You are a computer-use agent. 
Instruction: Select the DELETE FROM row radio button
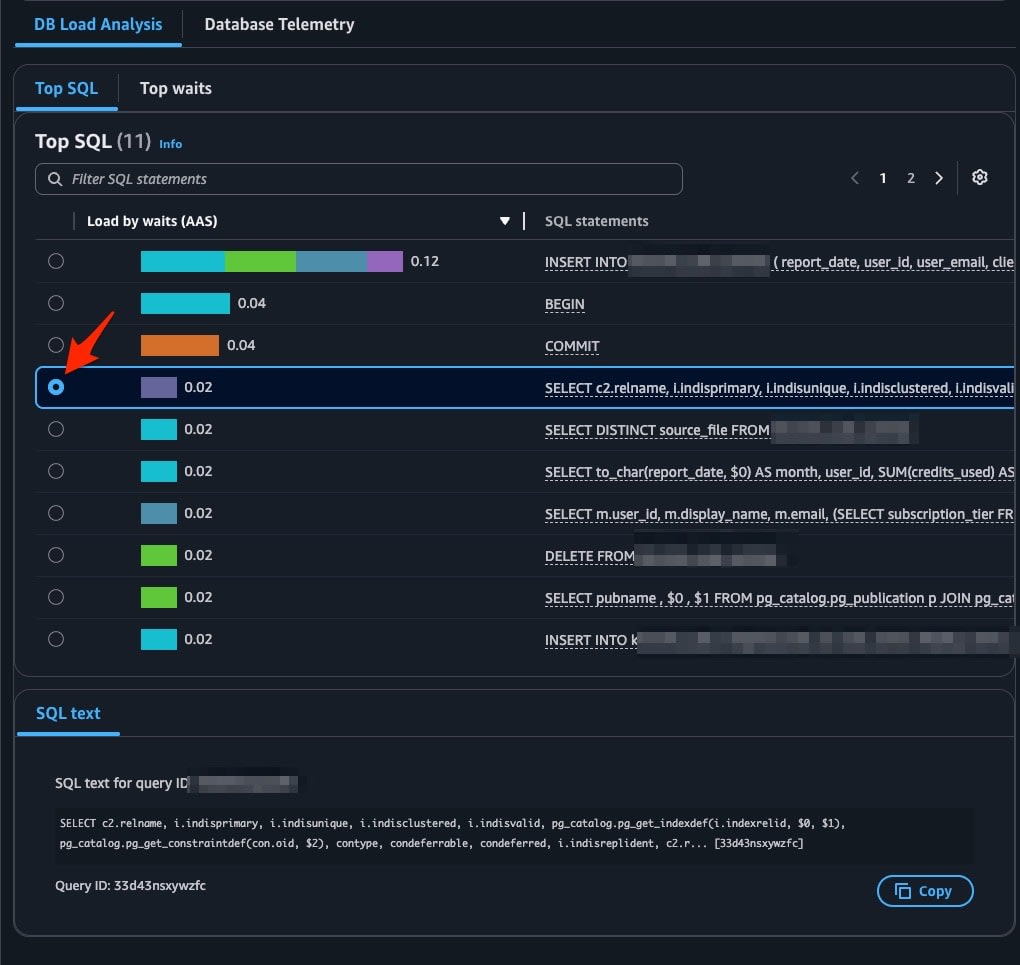click(56, 555)
